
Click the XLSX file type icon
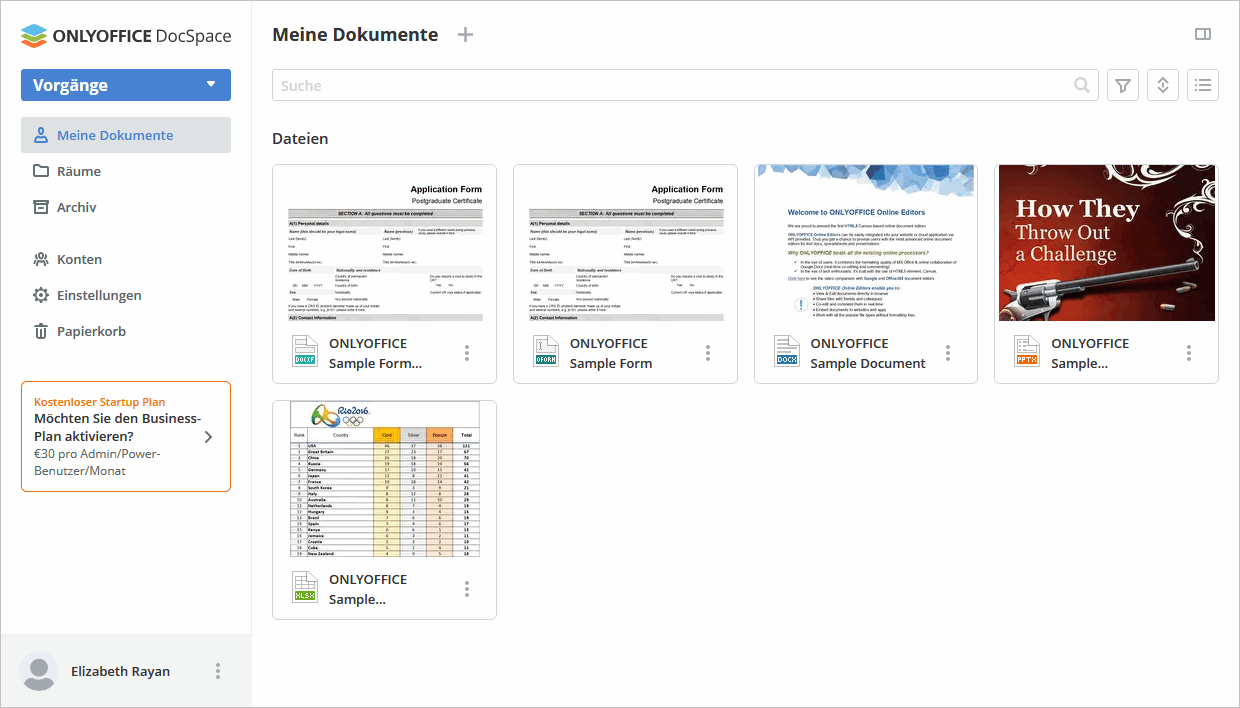305,587
